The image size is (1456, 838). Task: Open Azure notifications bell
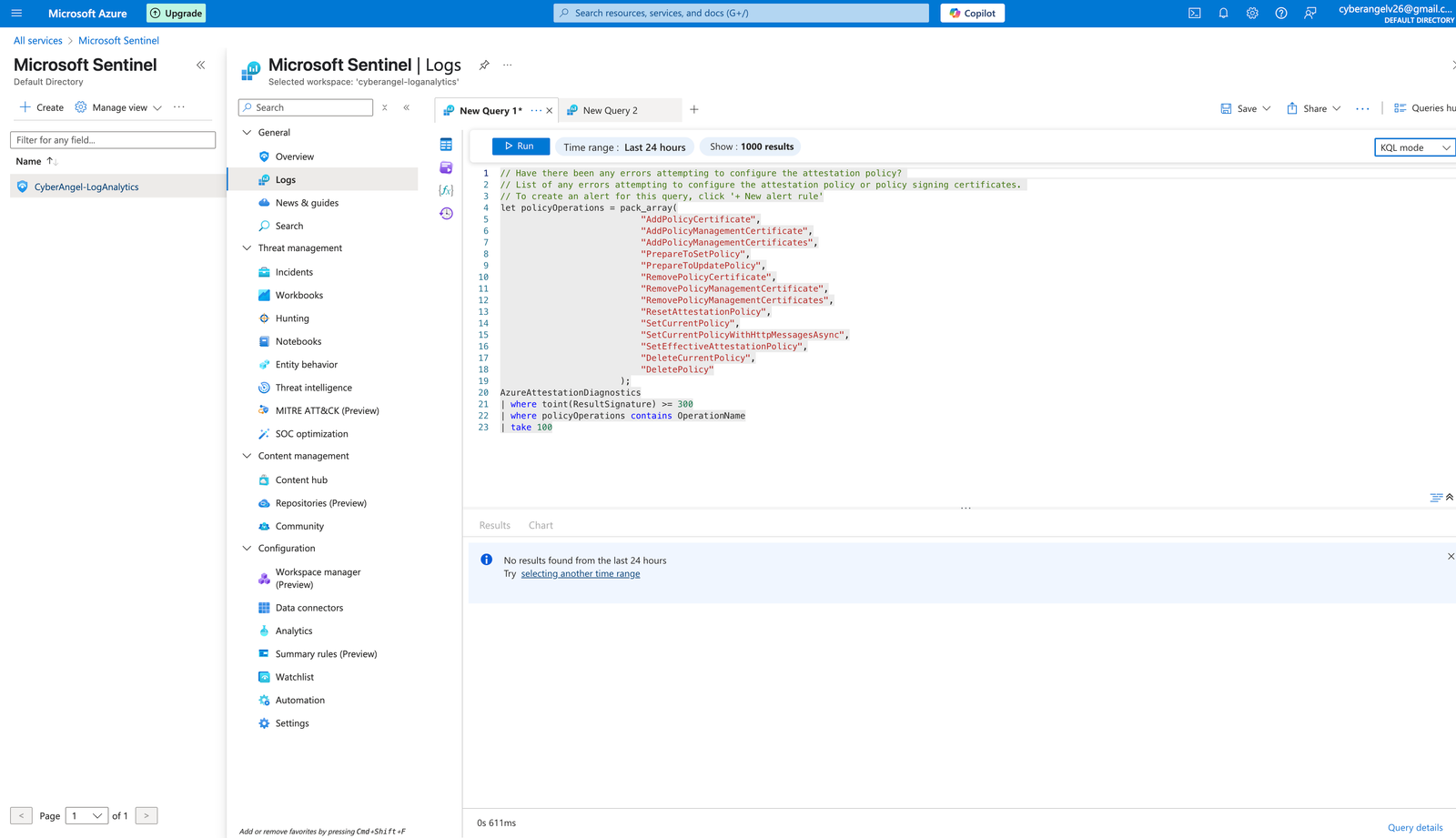tap(1223, 13)
